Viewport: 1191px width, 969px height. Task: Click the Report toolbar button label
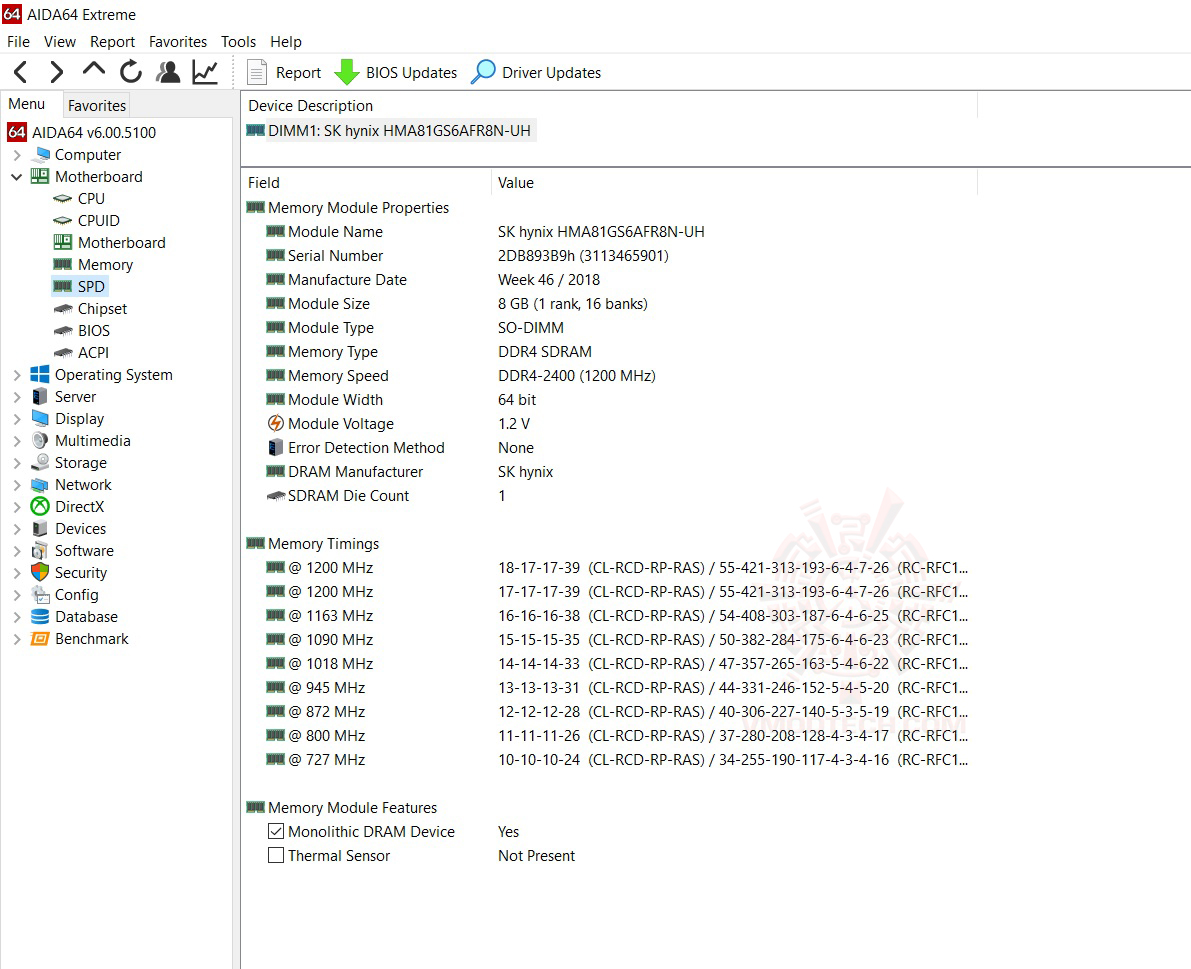click(299, 73)
